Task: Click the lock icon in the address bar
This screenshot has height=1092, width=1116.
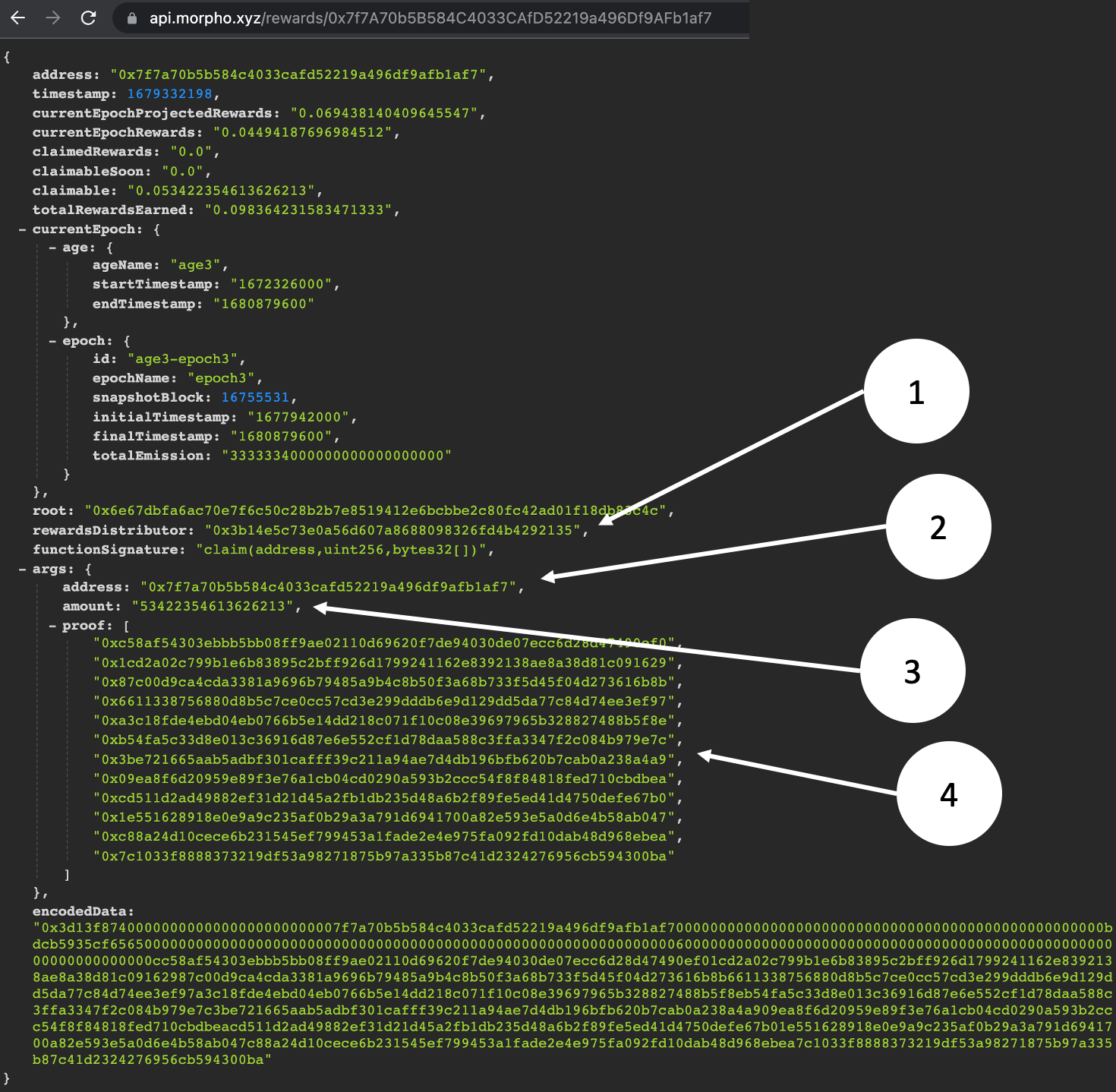Action: click(x=132, y=18)
